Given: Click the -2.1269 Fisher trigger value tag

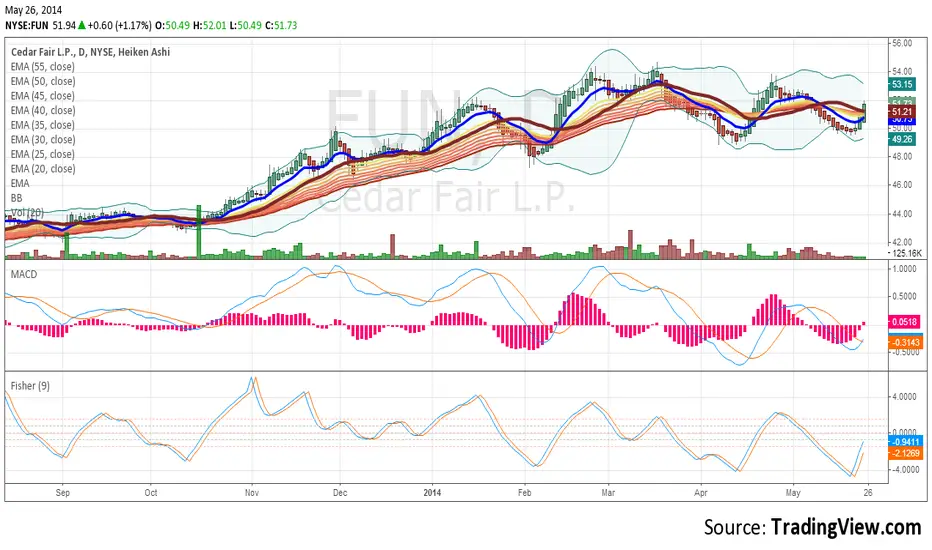Looking at the screenshot, I should 906,453.
